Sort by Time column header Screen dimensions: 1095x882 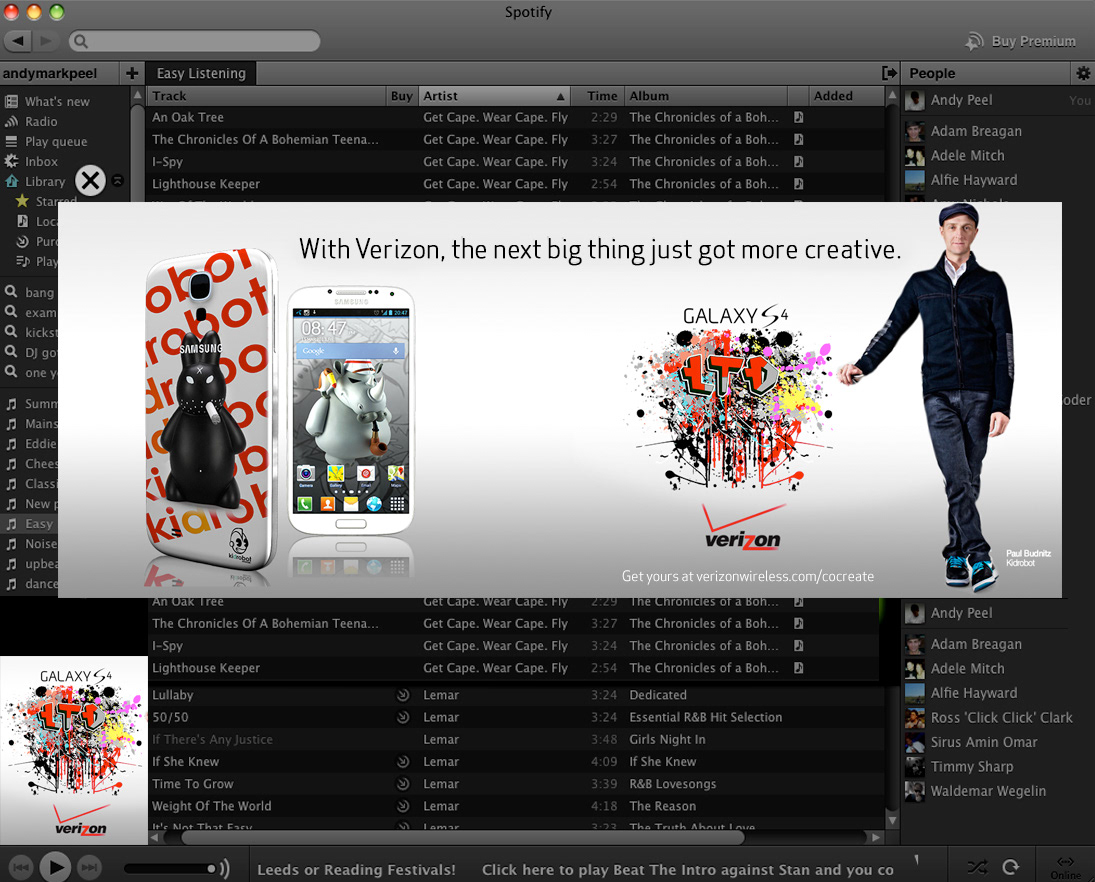(x=598, y=96)
